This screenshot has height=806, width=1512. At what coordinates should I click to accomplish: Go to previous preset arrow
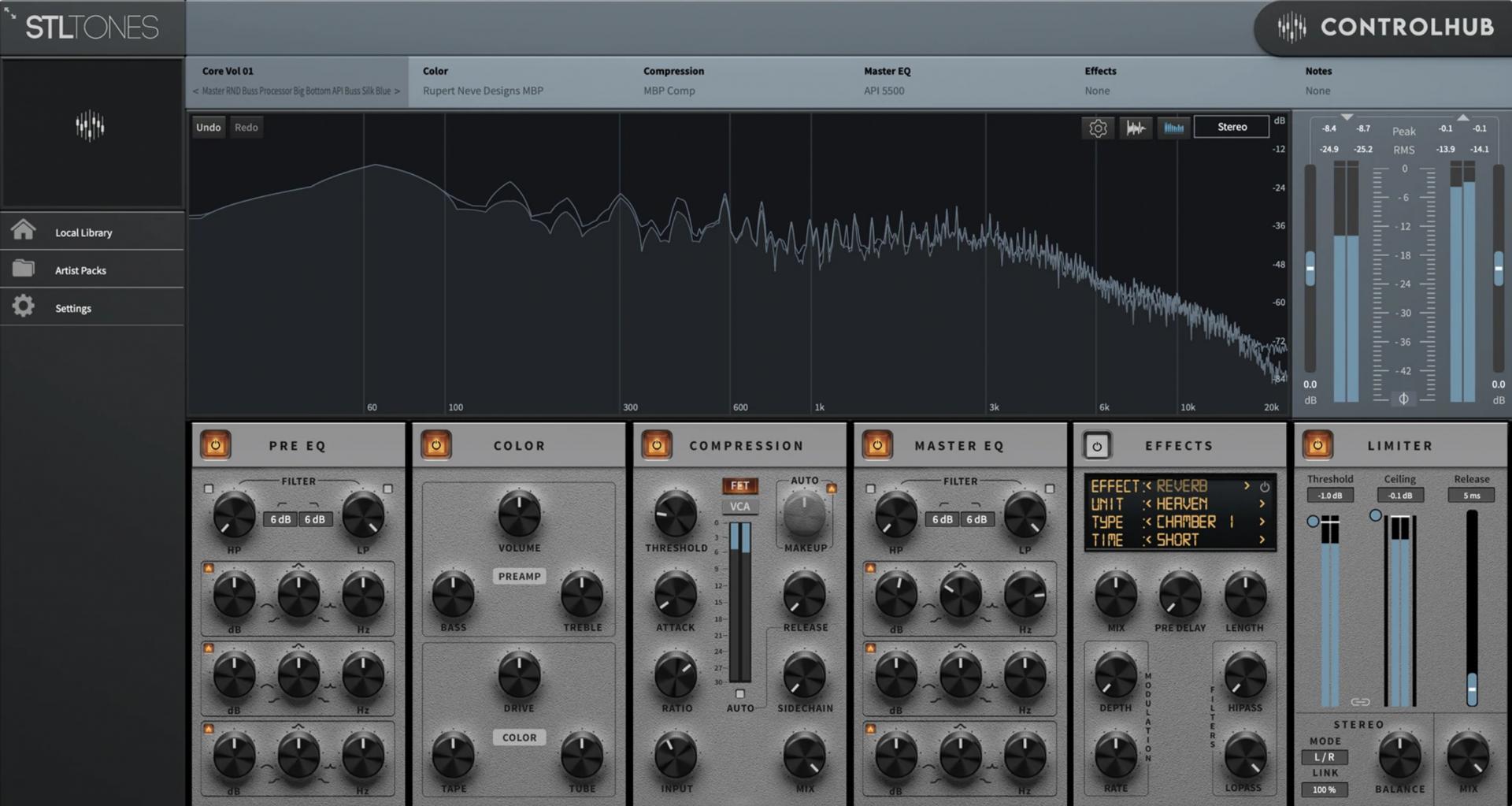click(x=195, y=91)
